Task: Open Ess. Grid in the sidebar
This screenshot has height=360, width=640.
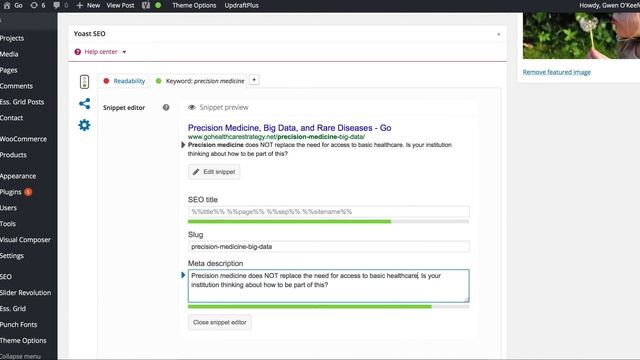Action: click(x=13, y=308)
